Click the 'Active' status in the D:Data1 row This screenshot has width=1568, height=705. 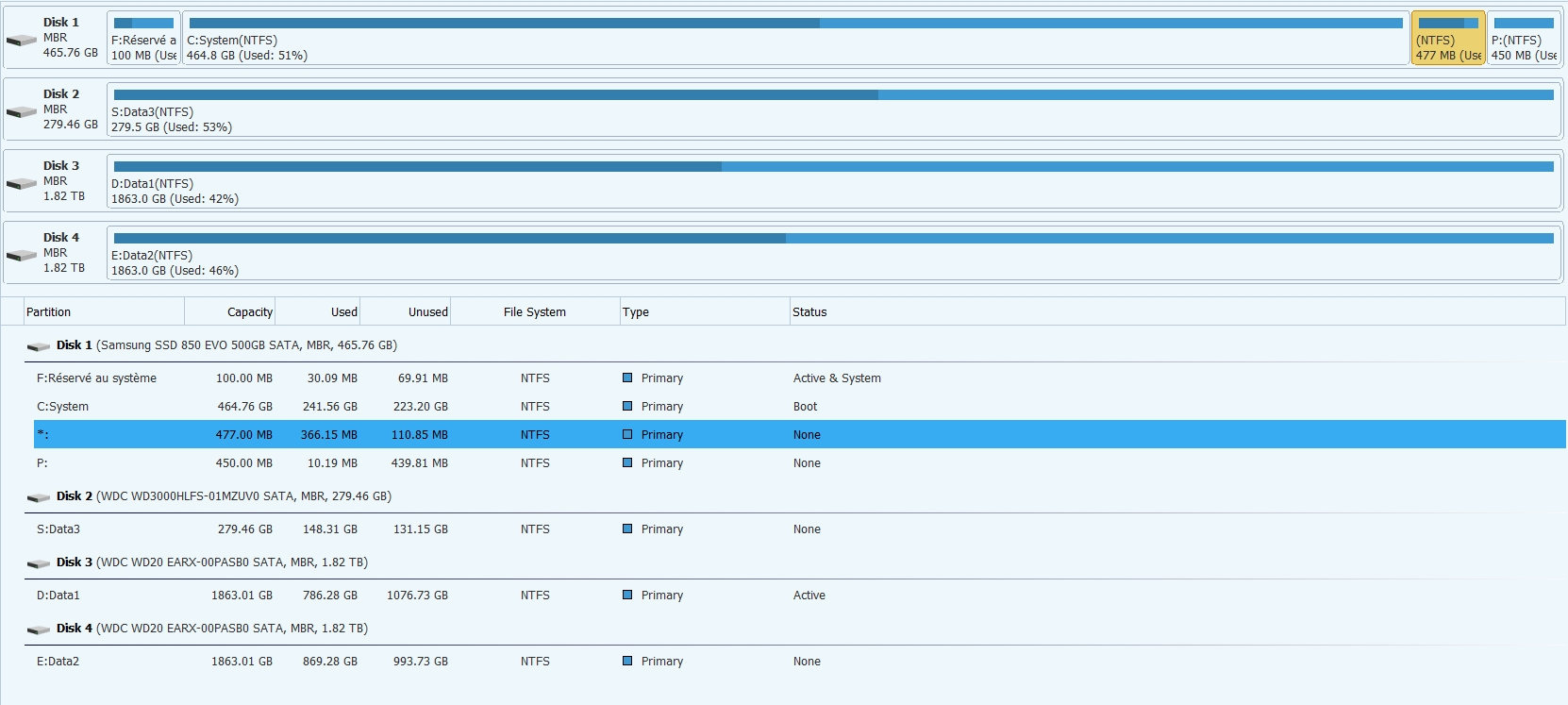809,596
